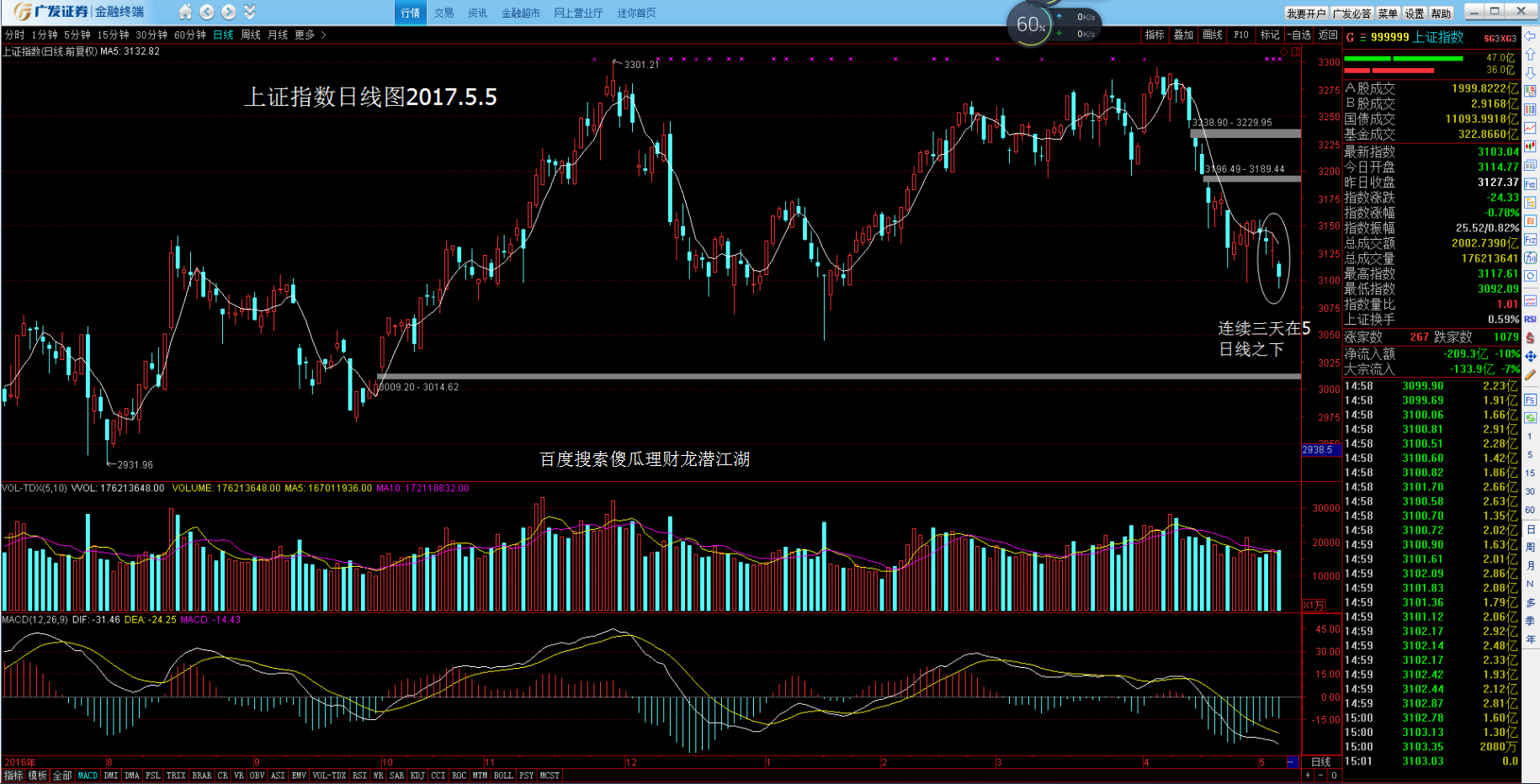Go forward with the right arrow icon
1540x784 pixels.
point(228,12)
